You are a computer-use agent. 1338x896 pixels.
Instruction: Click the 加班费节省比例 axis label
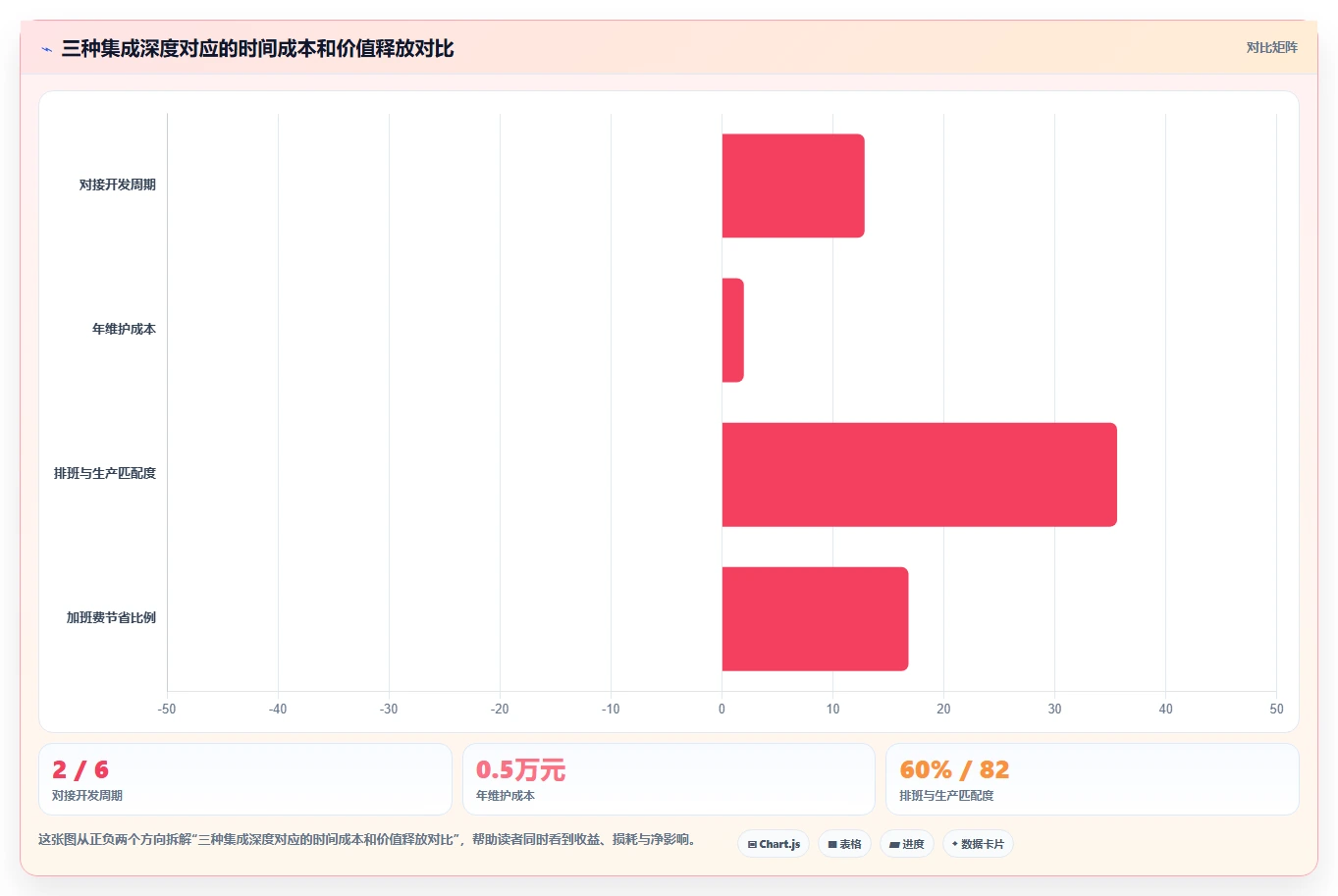[x=111, y=617]
